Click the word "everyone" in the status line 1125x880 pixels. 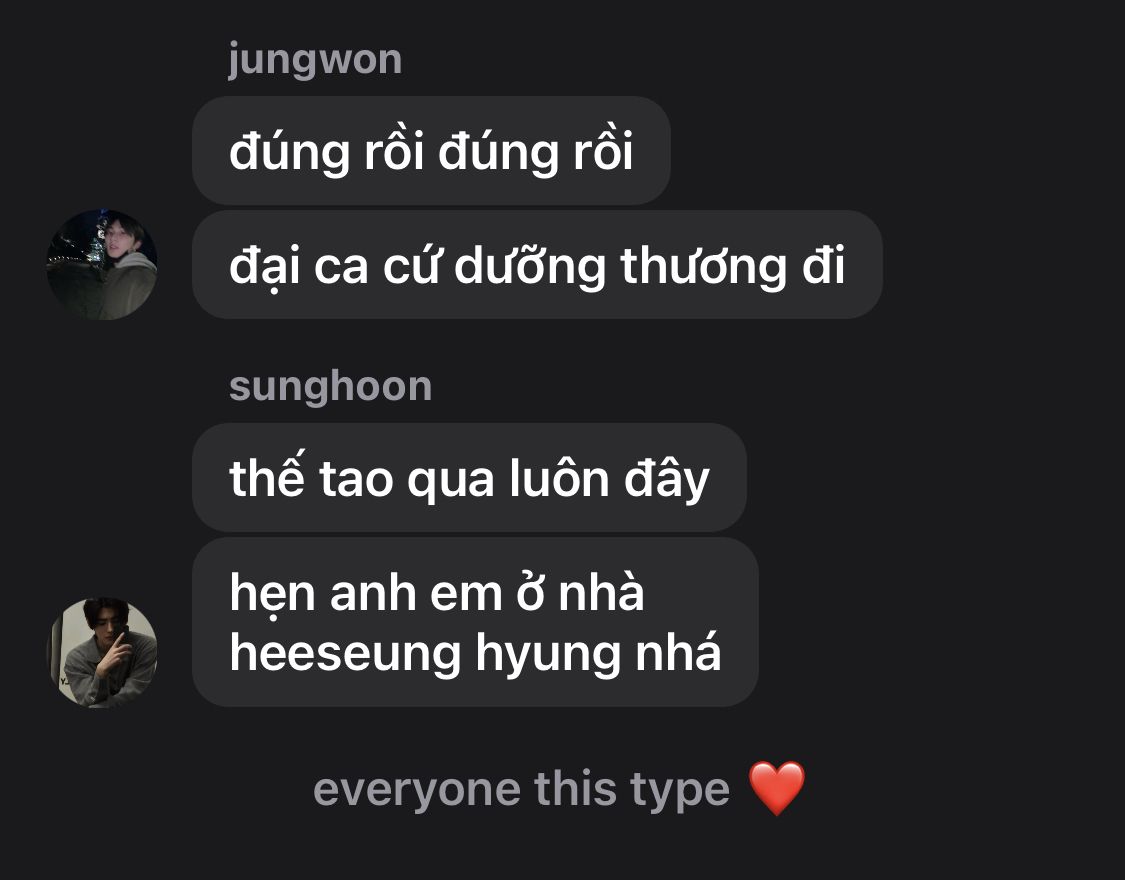[x=416, y=790]
